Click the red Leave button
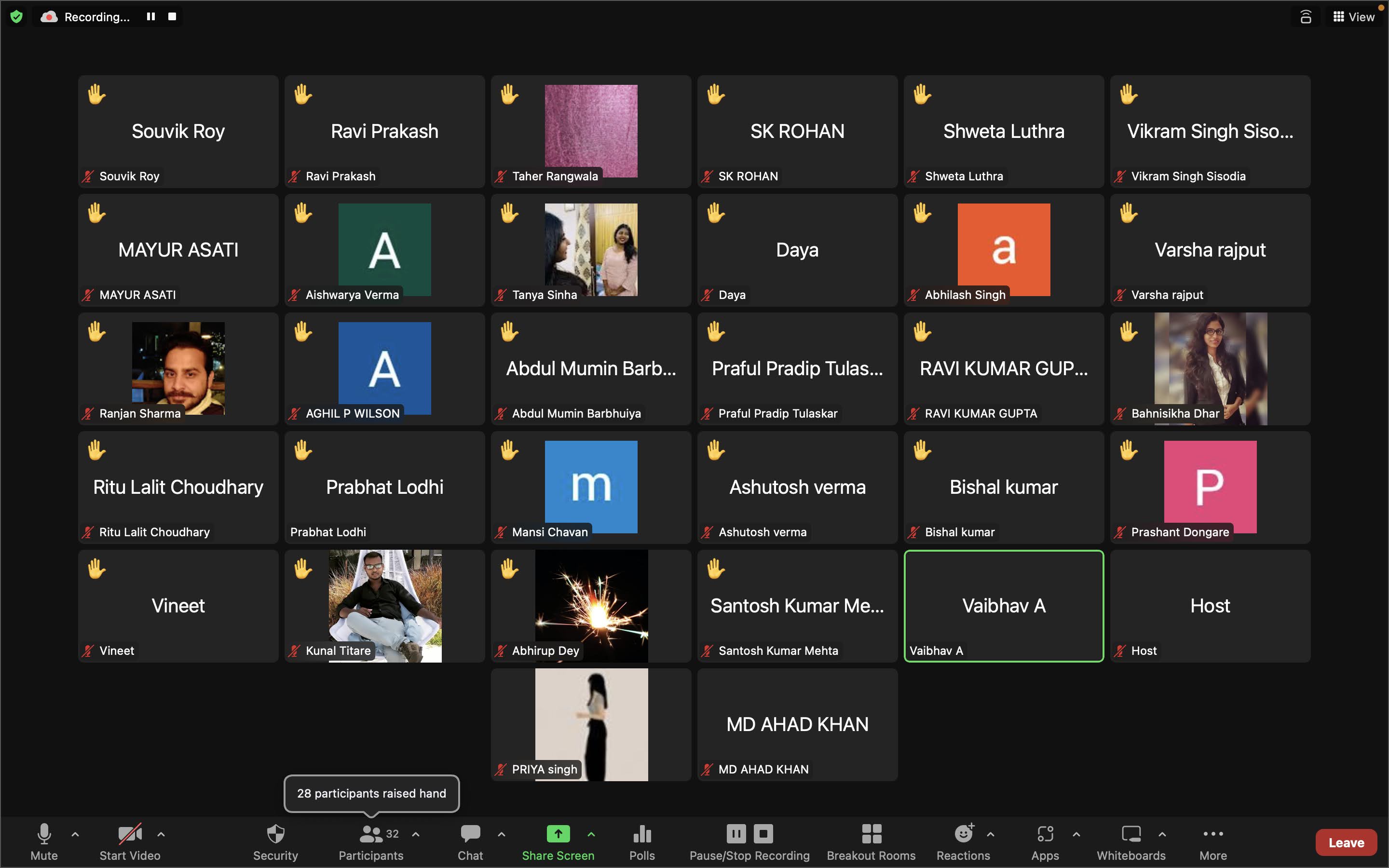Screen dimensions: 1389x868 (x=1346, y=842)
